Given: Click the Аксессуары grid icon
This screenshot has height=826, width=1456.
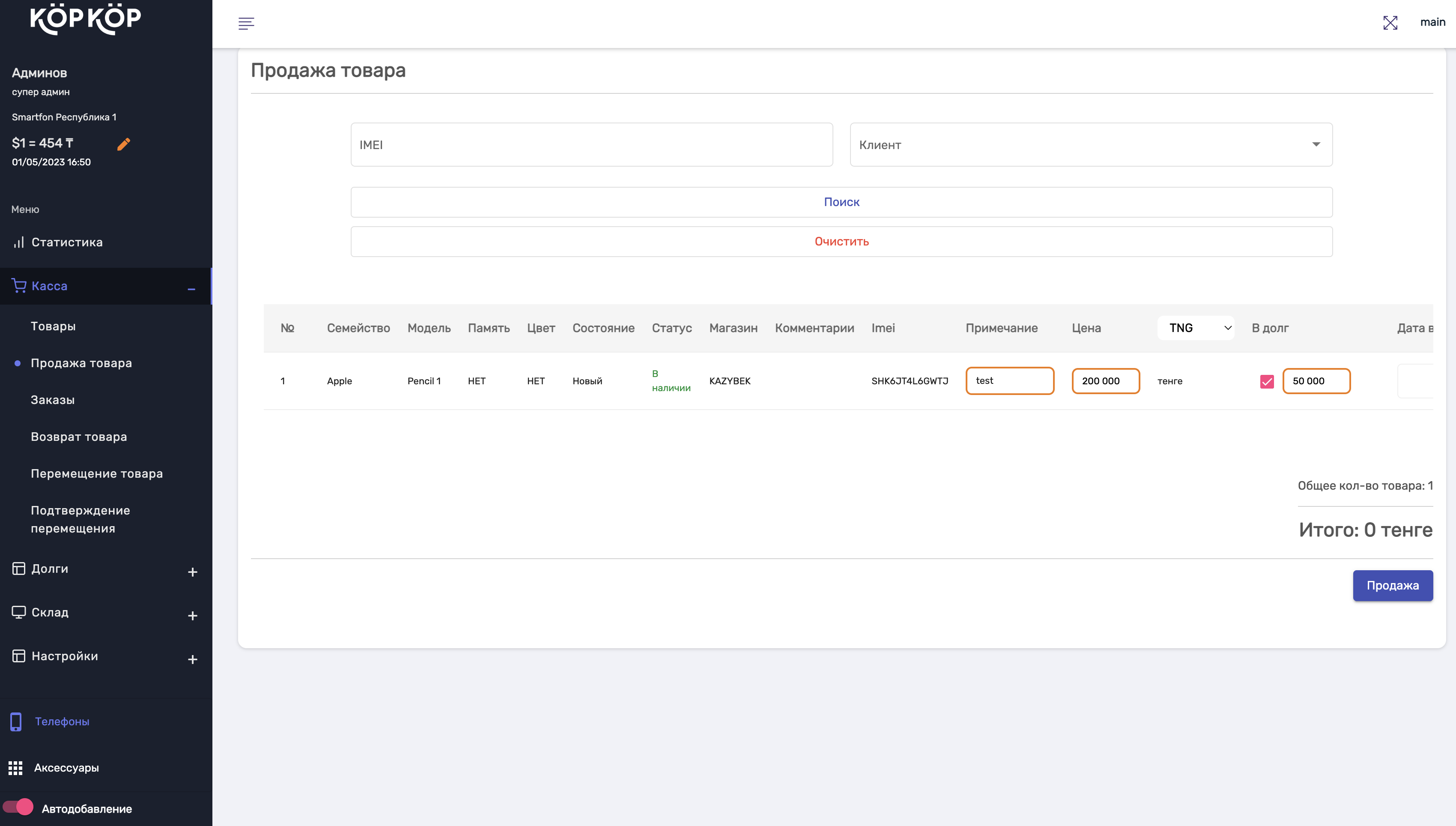Looking at the screenshot, I should pos(15,768).
